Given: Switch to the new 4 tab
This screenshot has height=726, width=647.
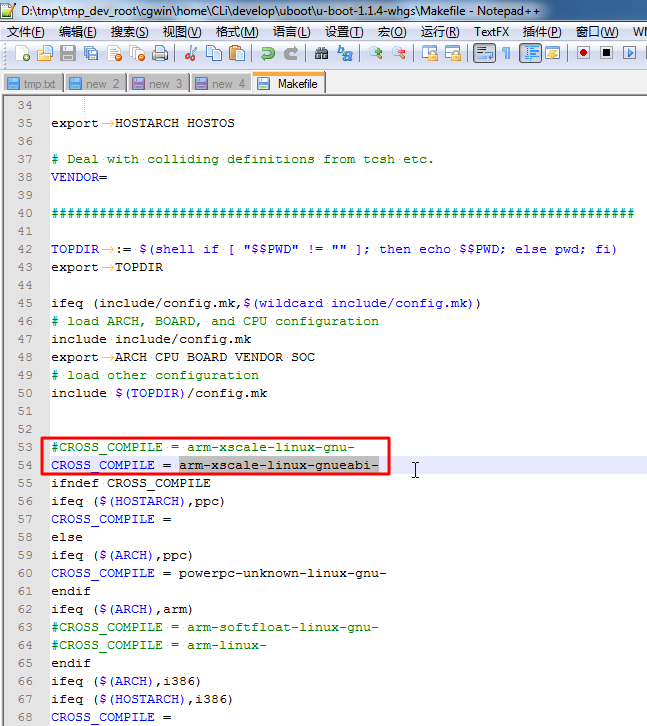Looking at the screenshot, I should [222, 84].
